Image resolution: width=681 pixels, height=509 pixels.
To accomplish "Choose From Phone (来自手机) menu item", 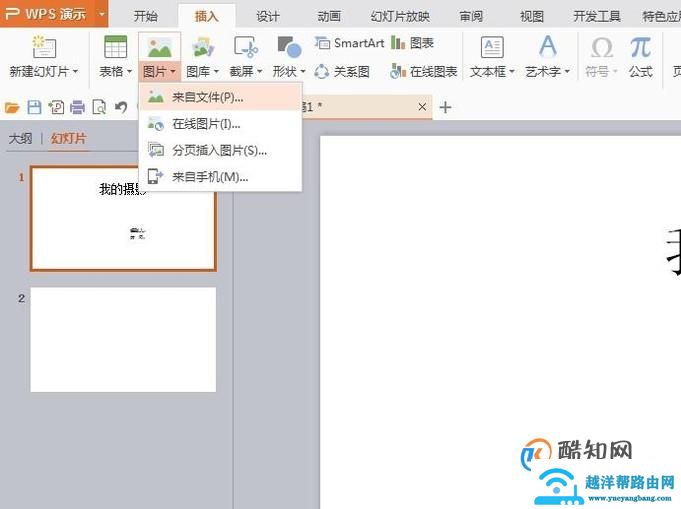I will [220, 177].
